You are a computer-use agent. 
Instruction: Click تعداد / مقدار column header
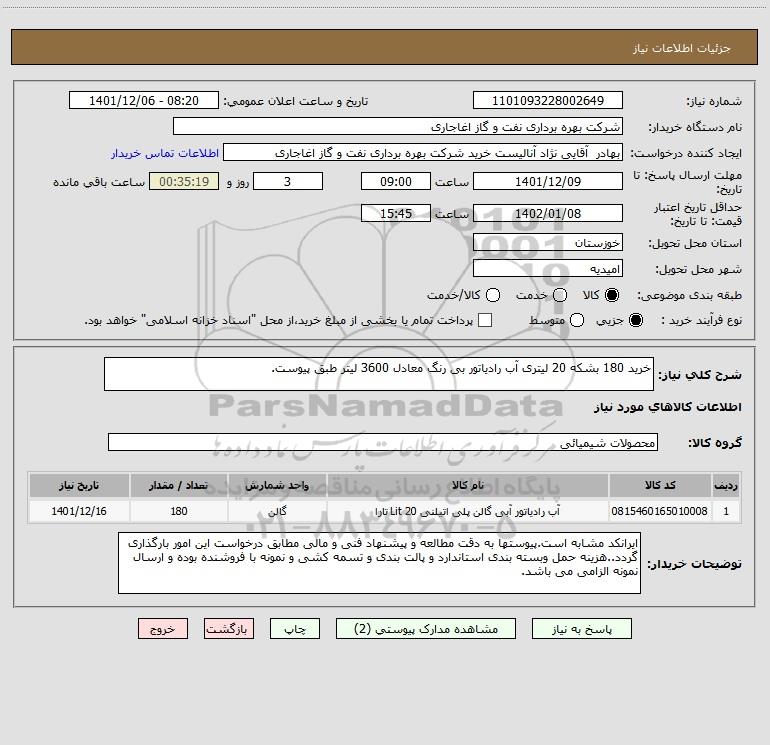coord(179,486)
